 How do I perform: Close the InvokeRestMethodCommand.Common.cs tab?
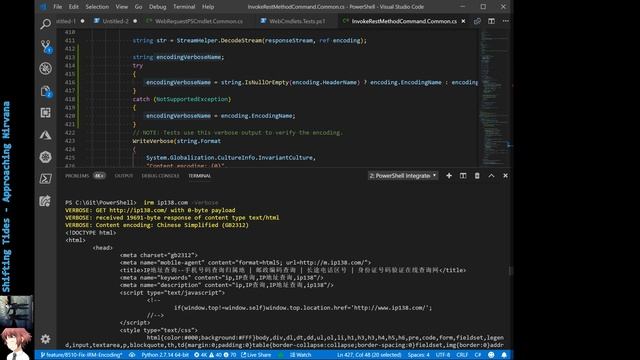point(463,21)
